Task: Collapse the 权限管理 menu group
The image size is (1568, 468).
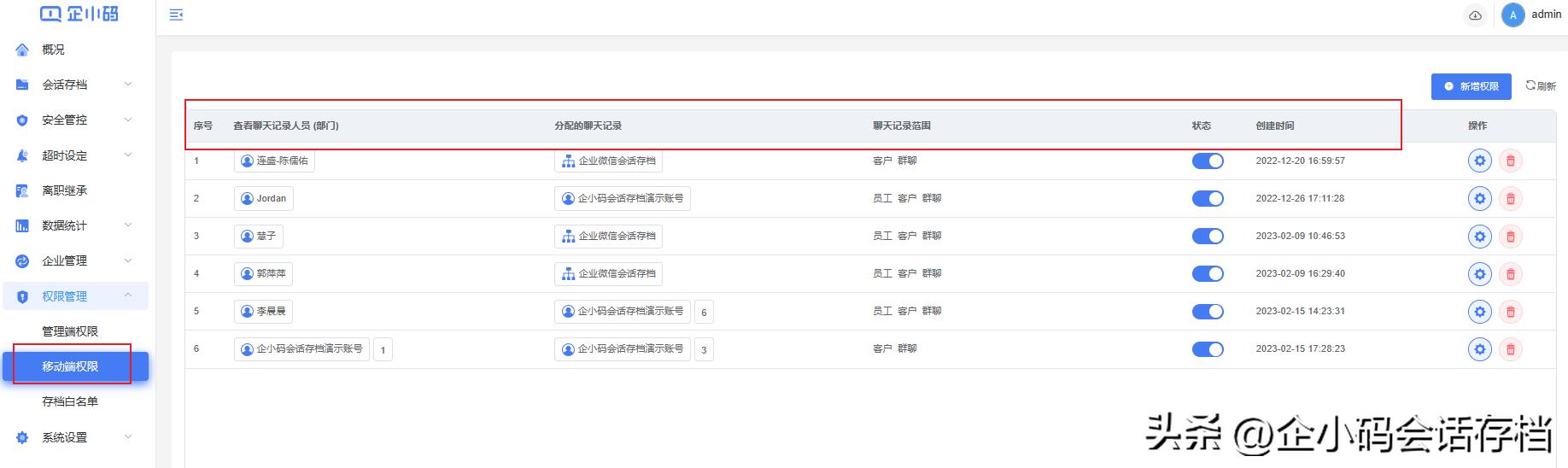Action: pyautogui.click(x=75, y=296)
